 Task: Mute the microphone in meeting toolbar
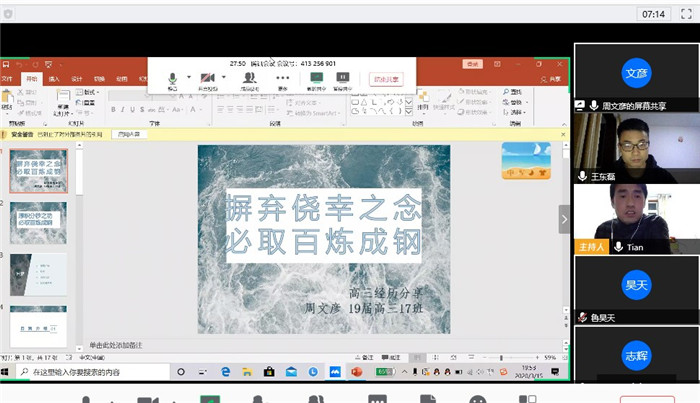coord(172,78)
